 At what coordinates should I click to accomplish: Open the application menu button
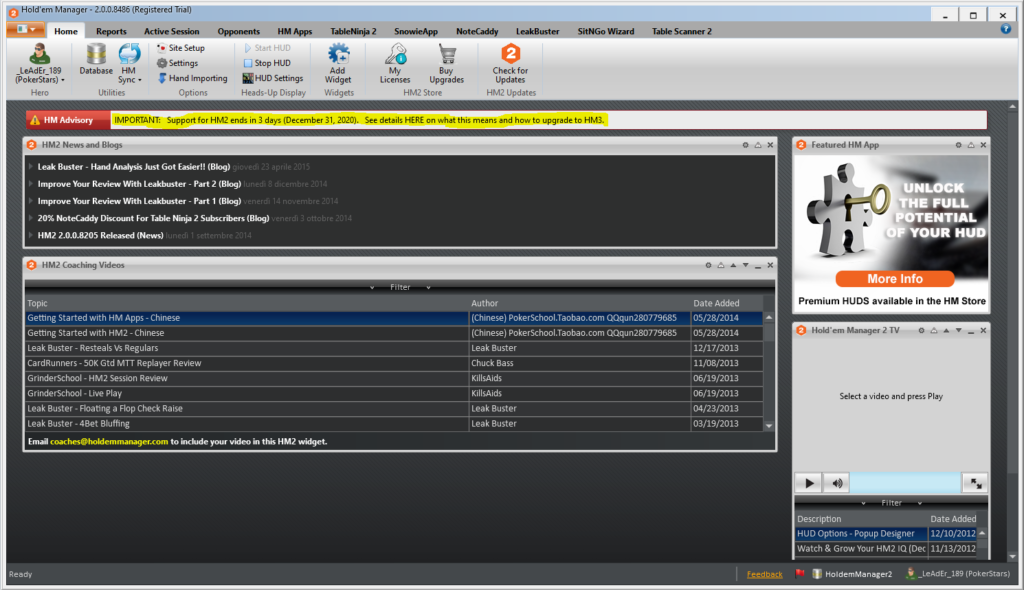click(x=26, y=29)
